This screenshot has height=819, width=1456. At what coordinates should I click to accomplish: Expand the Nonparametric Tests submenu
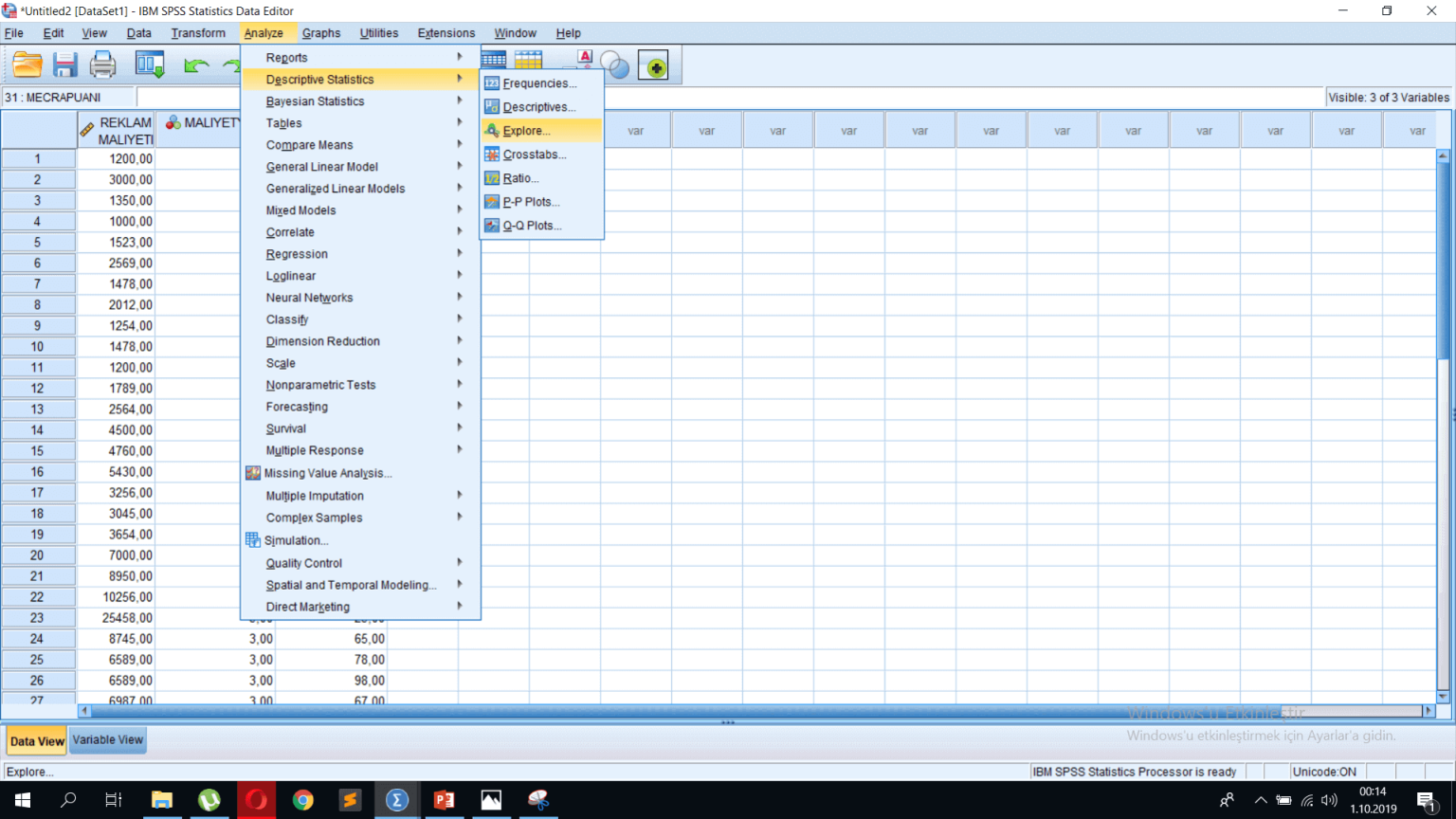pos(320,385)
